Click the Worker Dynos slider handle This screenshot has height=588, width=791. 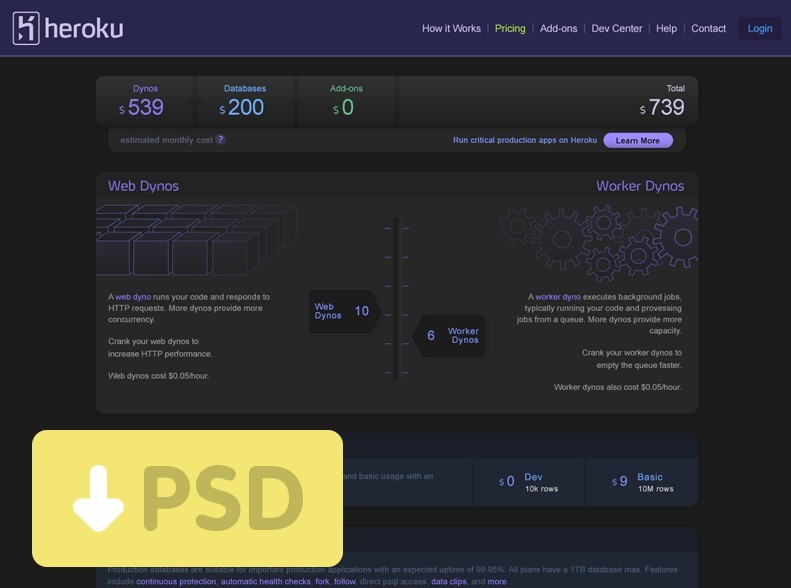448,336
